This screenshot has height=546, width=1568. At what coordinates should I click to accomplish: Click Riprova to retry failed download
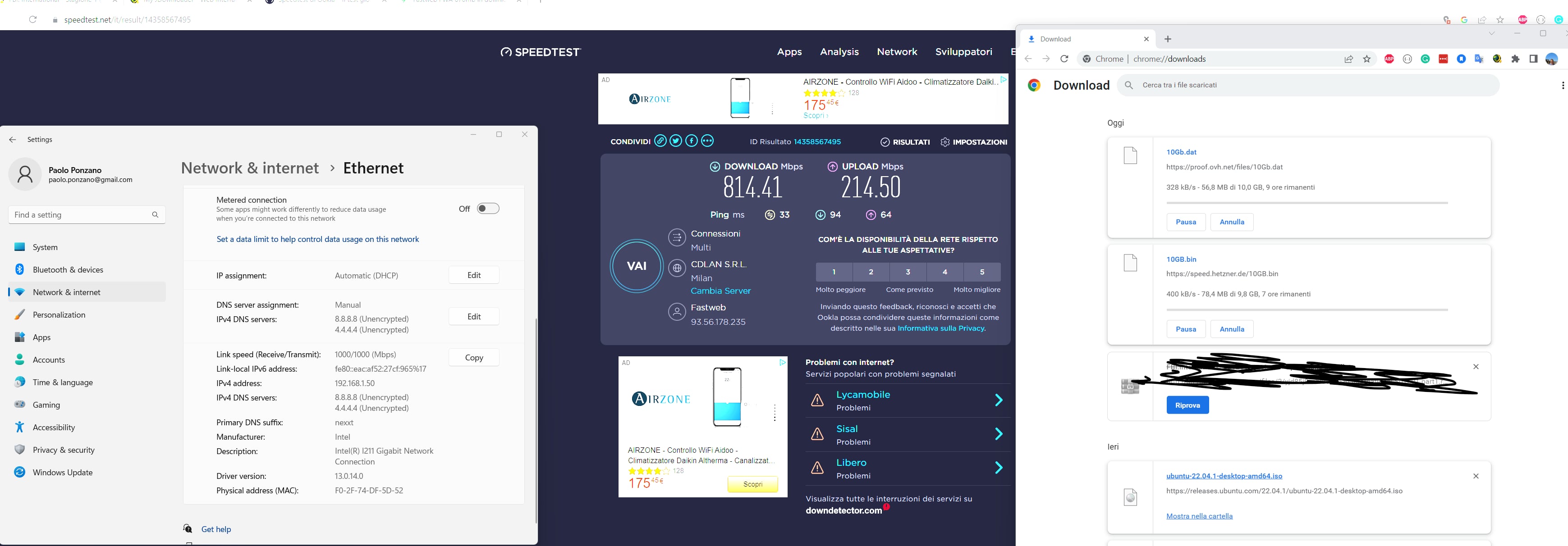(1187, 405)
